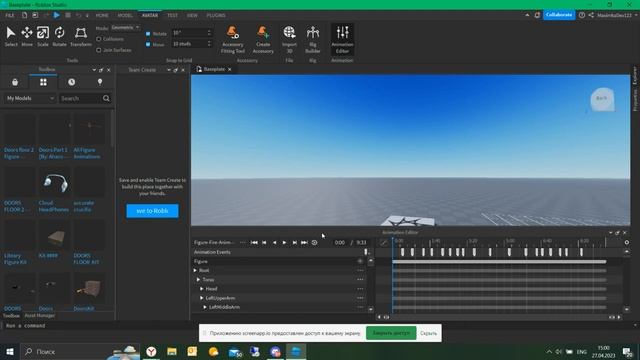Viewport: 640px width, 360px height.
Task: Toggle the Move snap checkbox
Action: [x=148, y=44]
